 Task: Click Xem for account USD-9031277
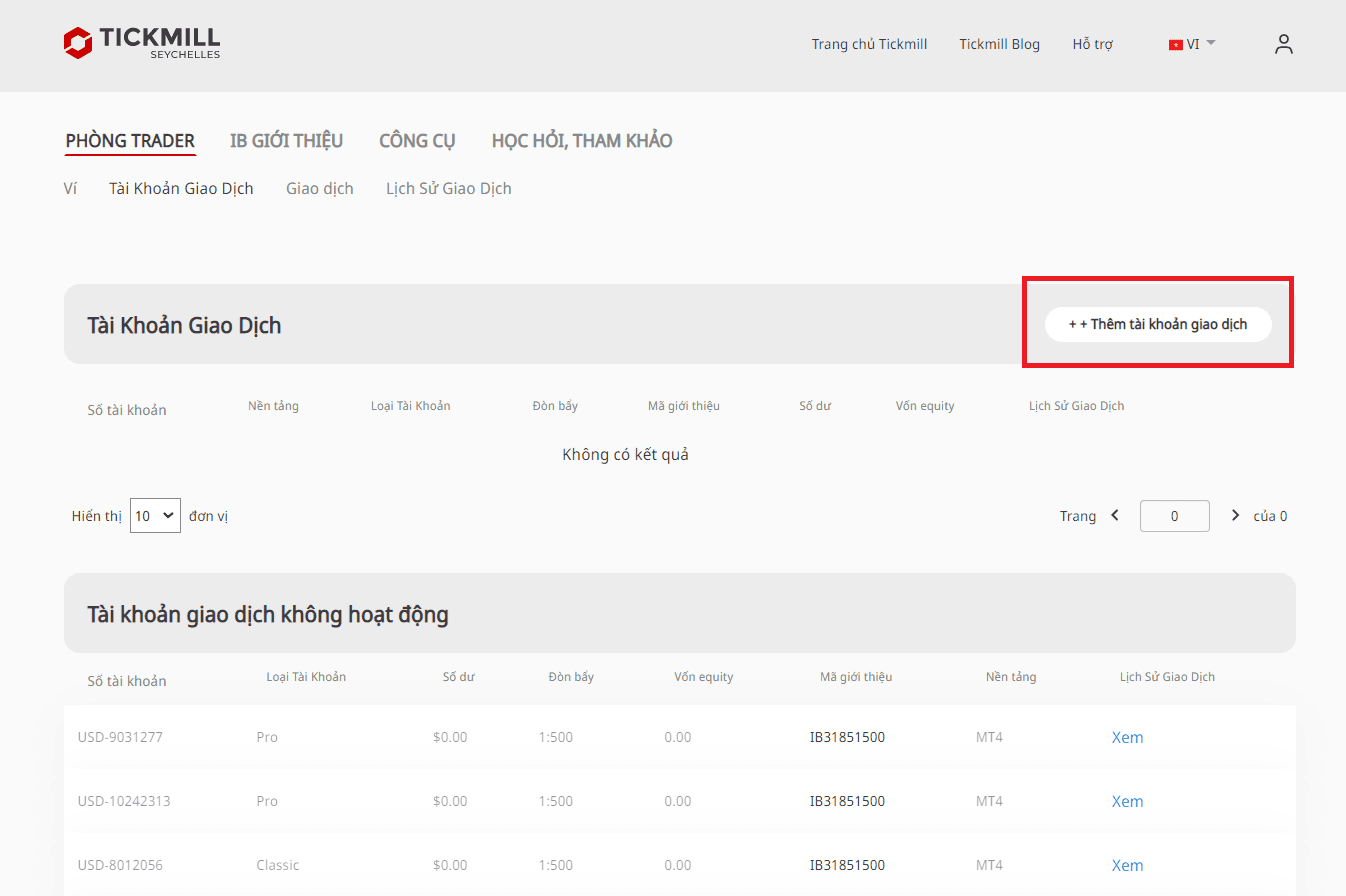pyautogui.click(x=1127, y=738)
